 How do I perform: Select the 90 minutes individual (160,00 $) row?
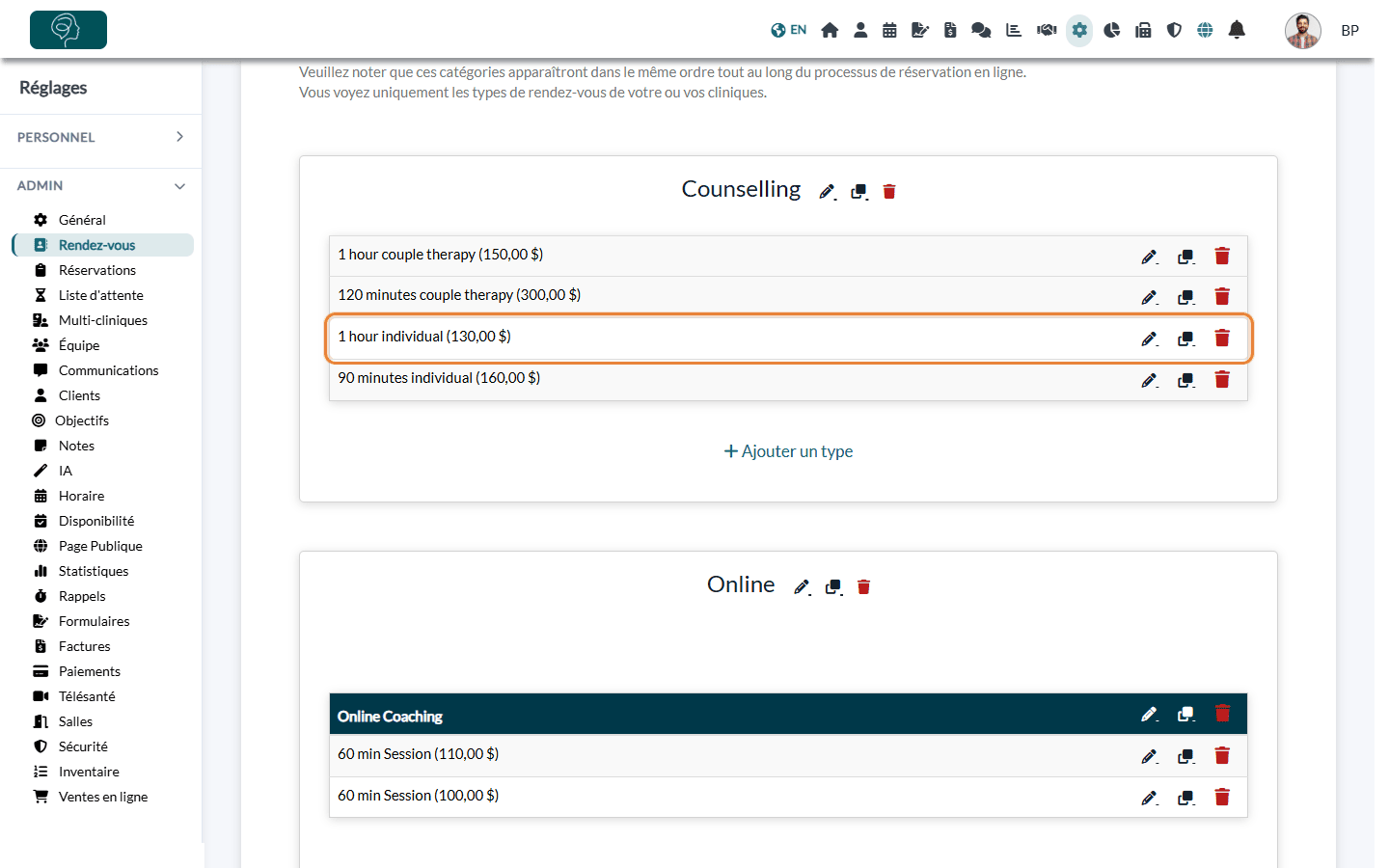(788, 379)
